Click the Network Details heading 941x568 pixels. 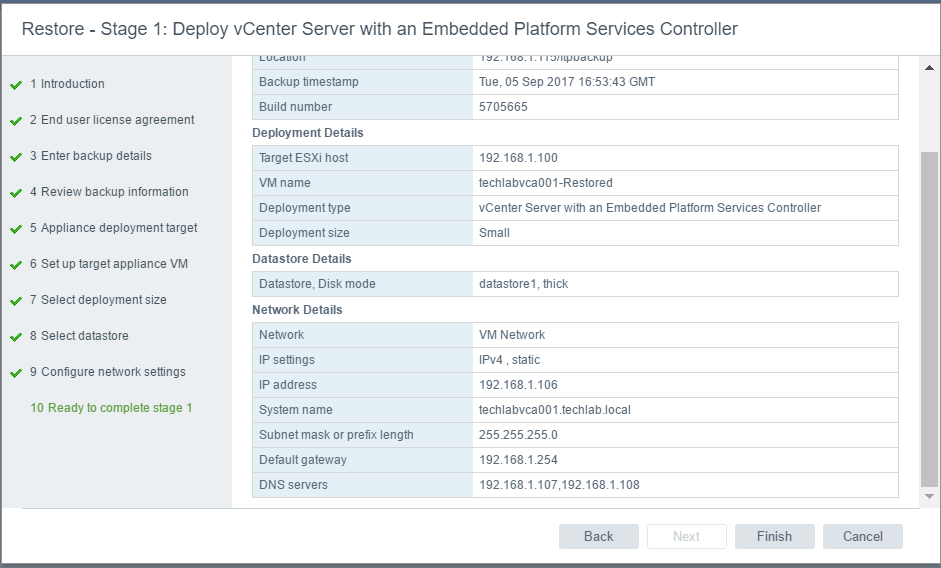tap(297, 310)
